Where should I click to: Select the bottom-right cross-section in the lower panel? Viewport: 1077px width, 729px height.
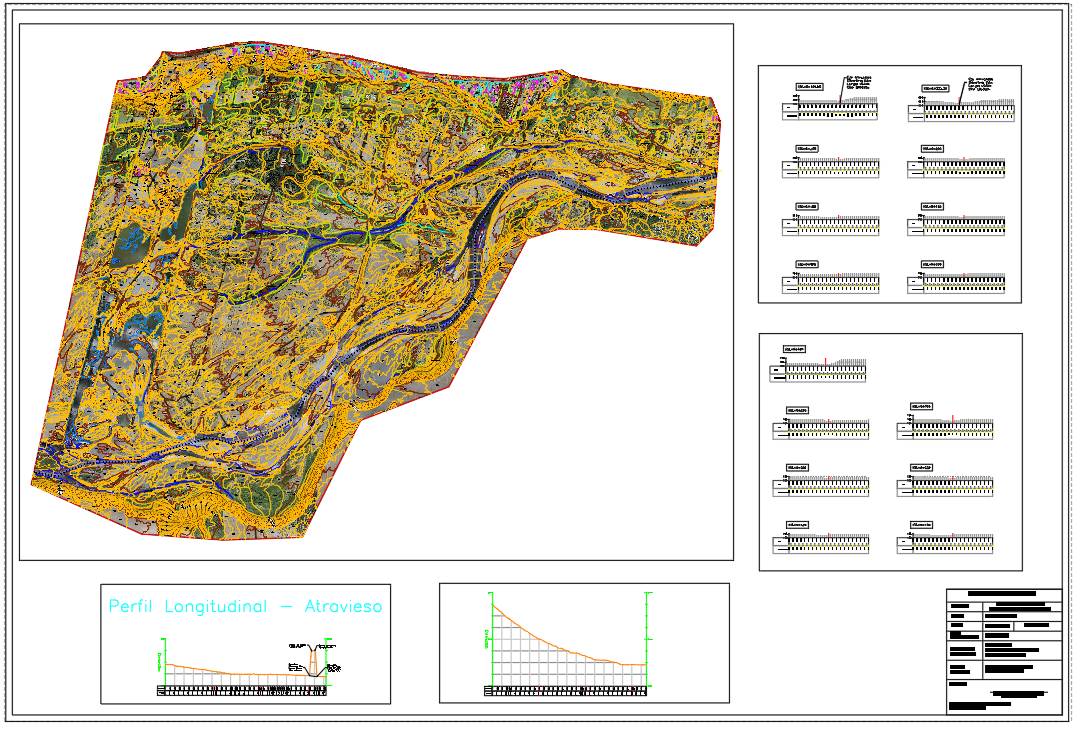click(946, 542)
